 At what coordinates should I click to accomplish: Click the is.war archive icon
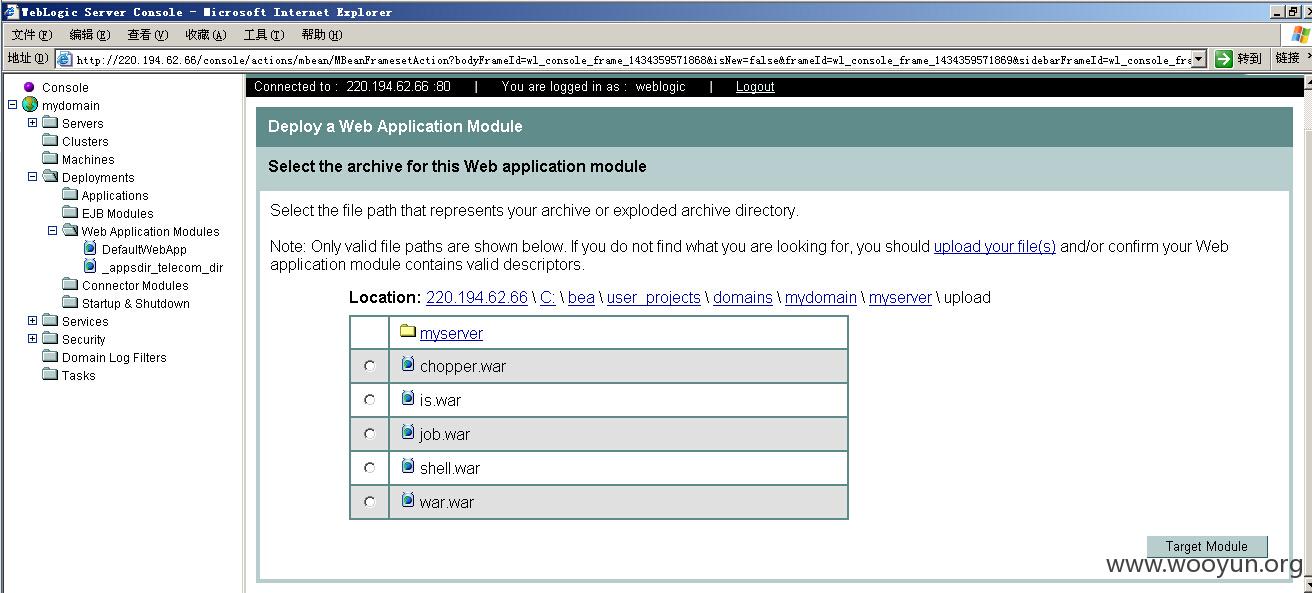coord(408,398)
